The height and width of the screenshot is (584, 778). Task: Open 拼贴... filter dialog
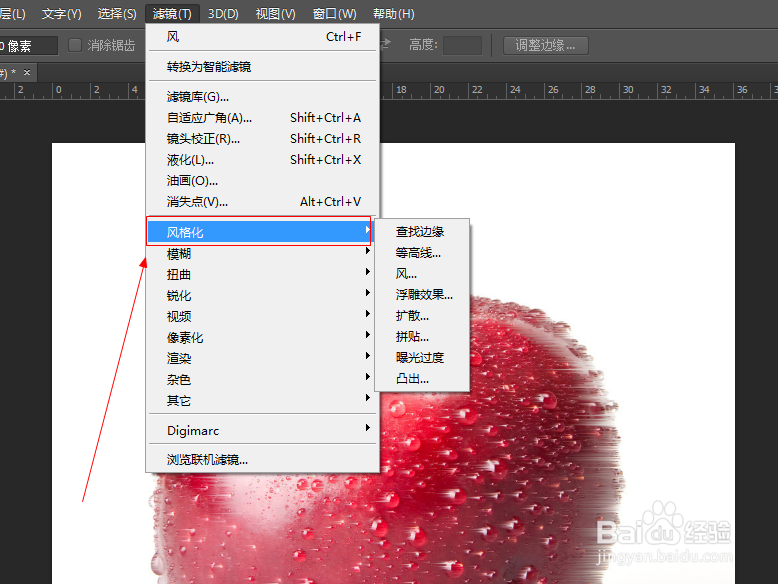pyautogui.click(x=422, y=336)
